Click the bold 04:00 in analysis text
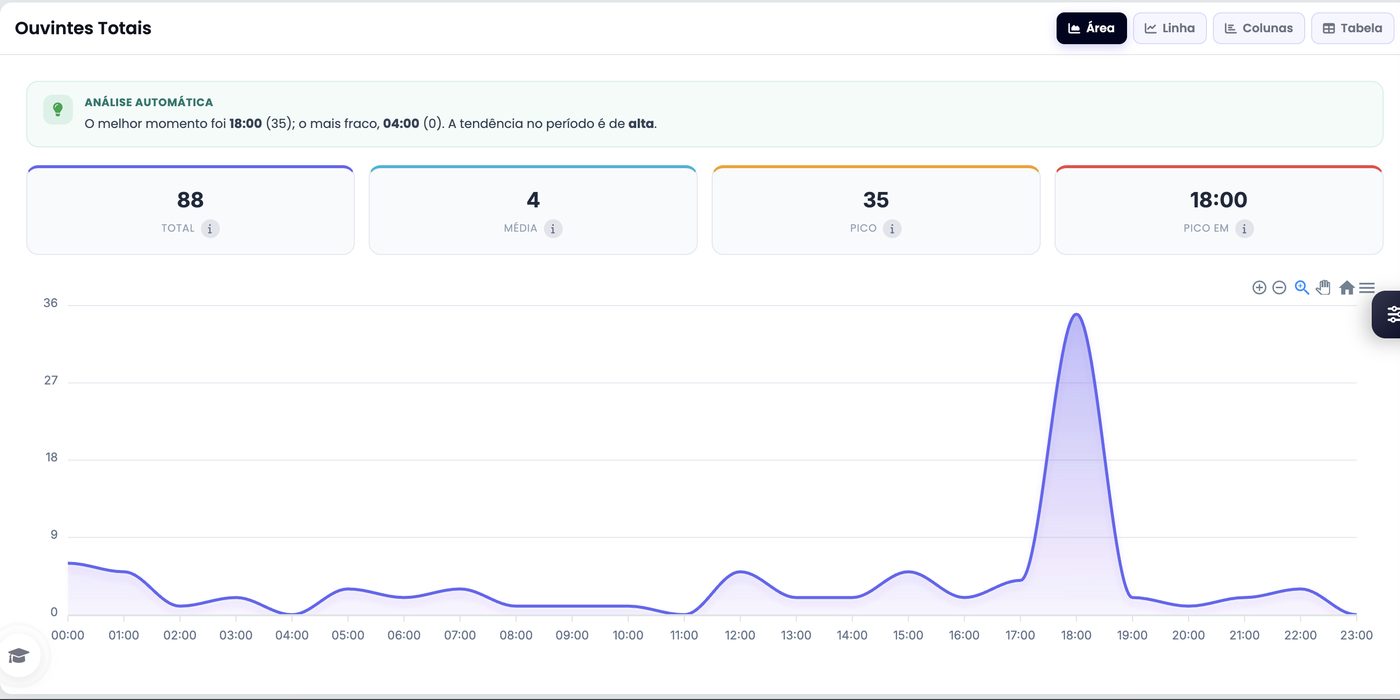Viewport: 1400px width, 700px height. point(401,124)
